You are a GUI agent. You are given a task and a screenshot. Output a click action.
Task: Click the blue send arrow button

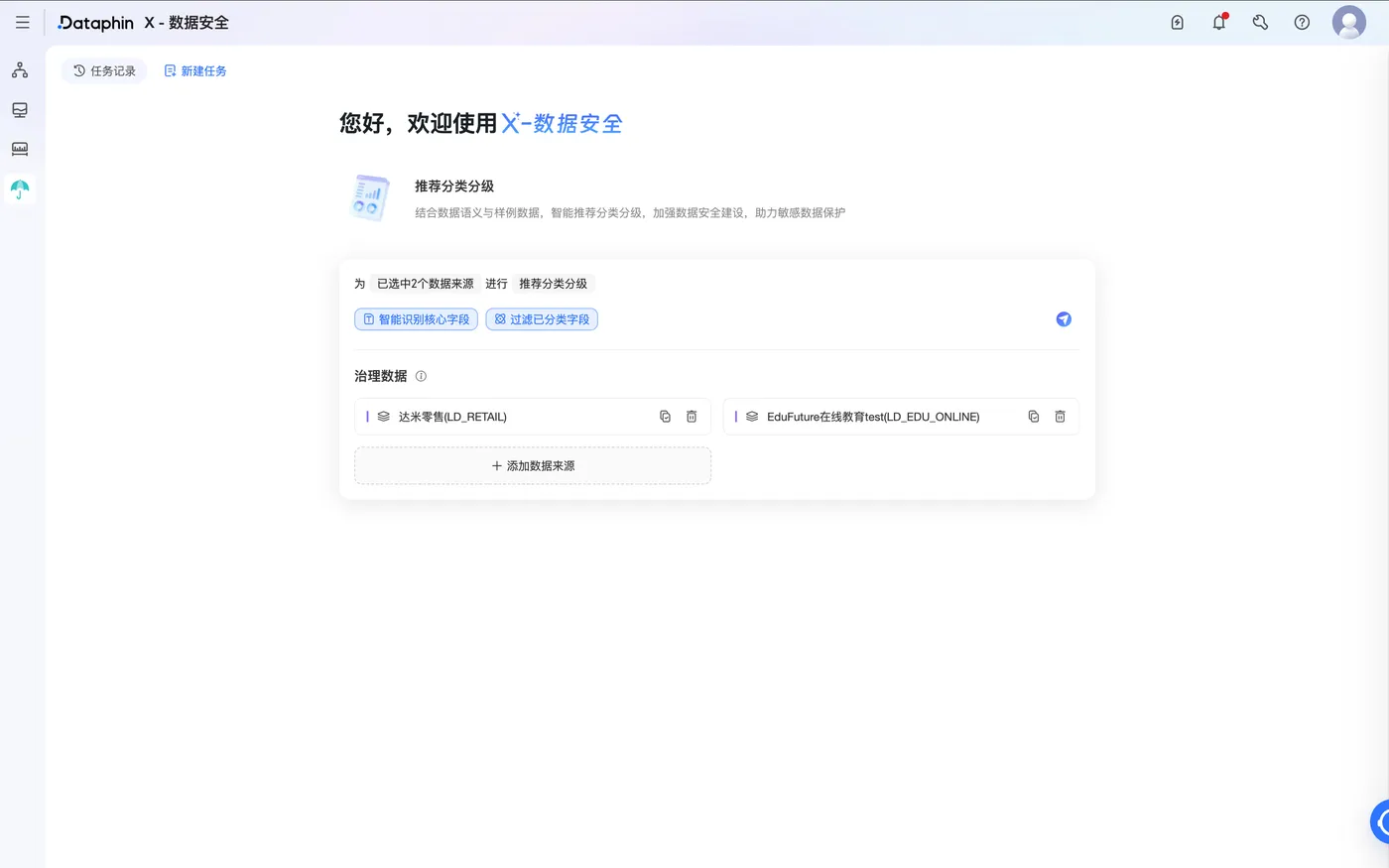coord(1064,319)
